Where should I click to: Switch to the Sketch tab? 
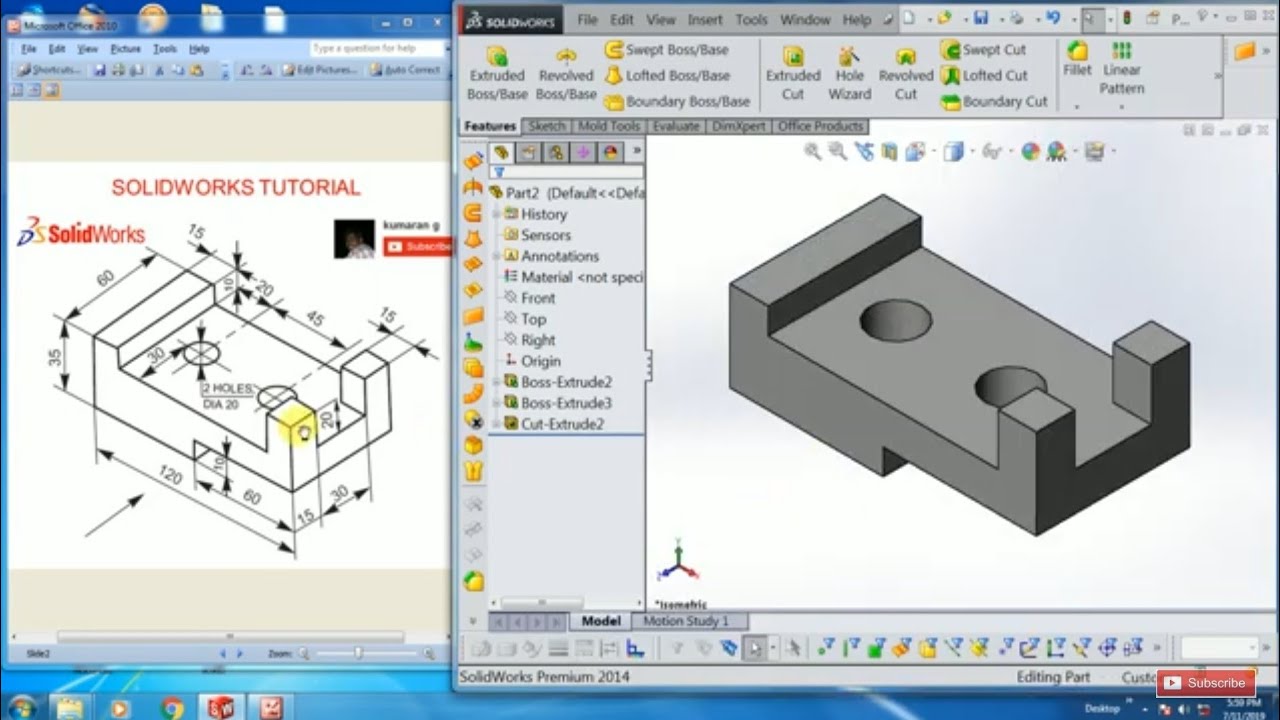click(x=546, y=127)
